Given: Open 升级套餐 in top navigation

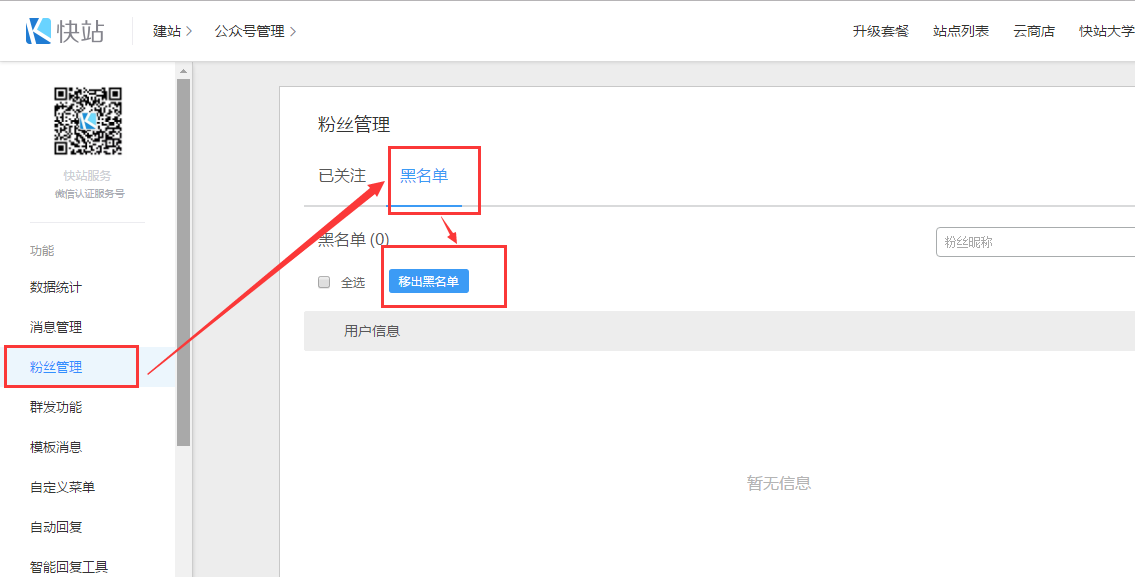Looking at the screenshot, I should 880,31.
